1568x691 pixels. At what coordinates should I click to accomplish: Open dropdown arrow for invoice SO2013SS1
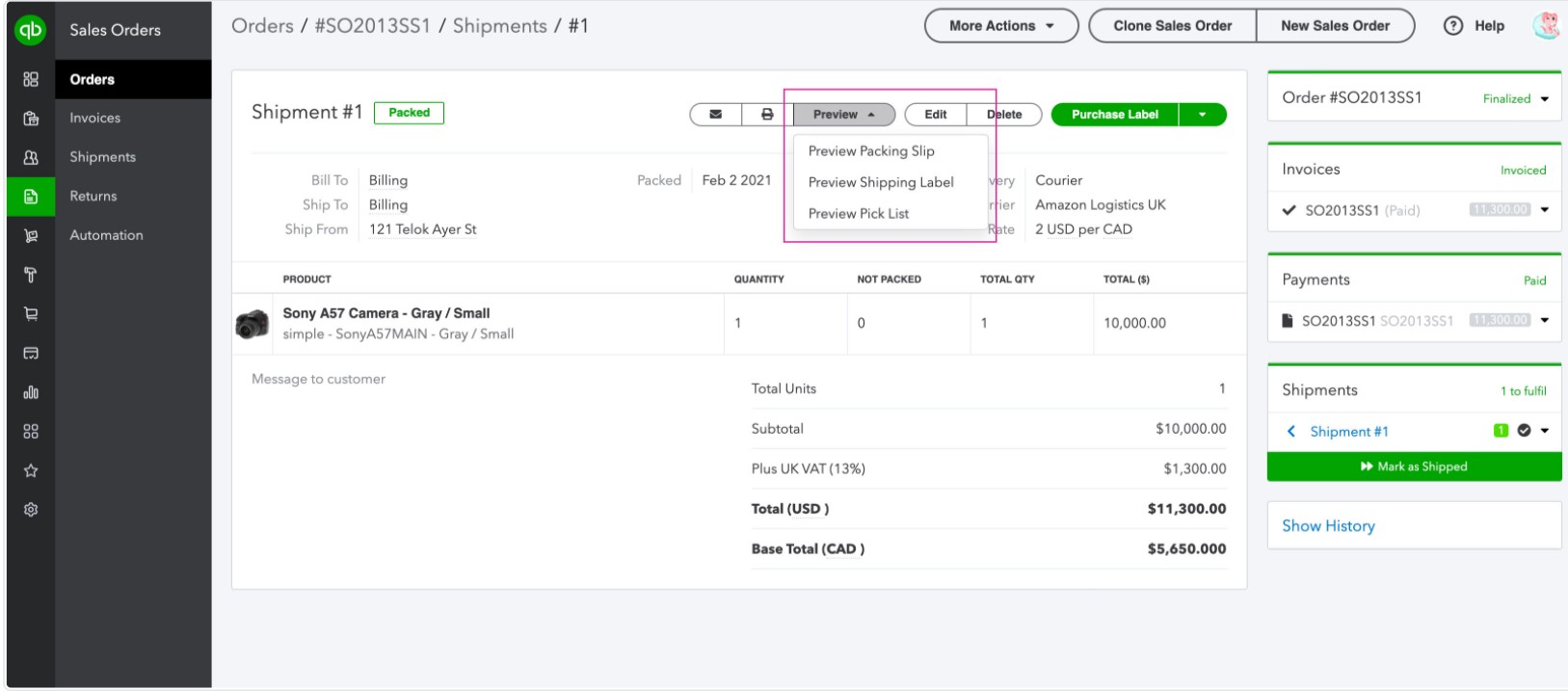pos(1545,210)
